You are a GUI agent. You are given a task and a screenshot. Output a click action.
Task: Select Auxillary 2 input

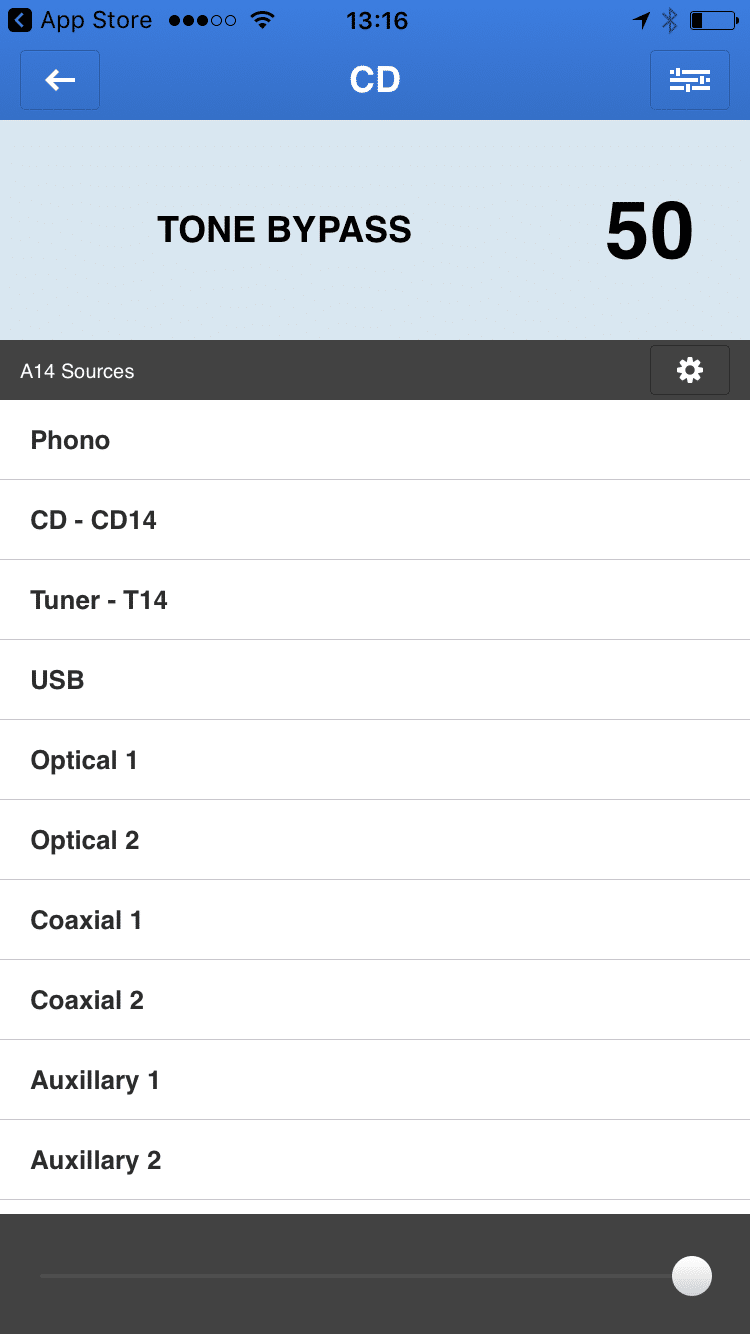(375, 1160)
